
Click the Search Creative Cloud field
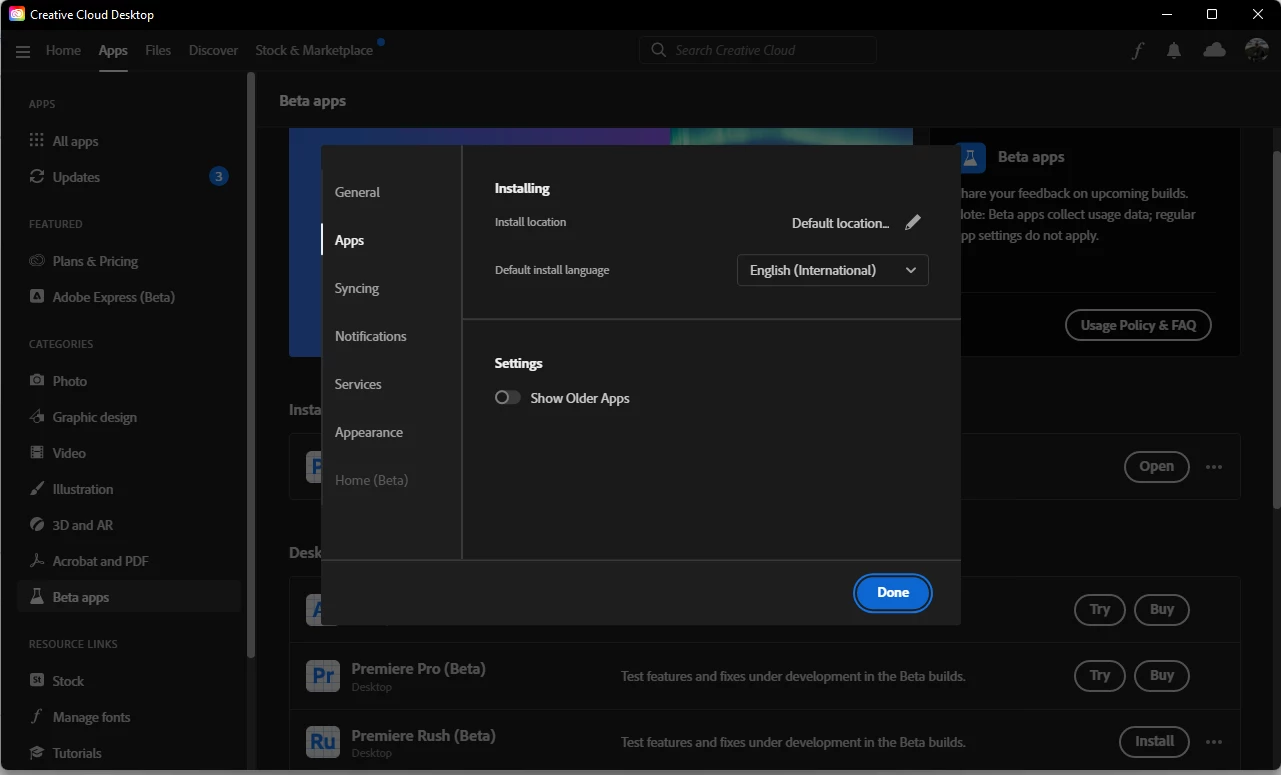pos(758,50)
